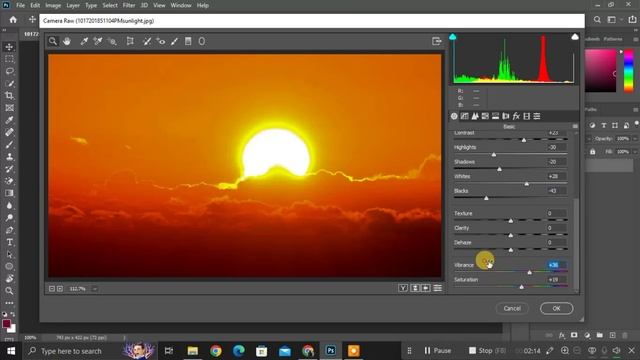Viewport: 640px width, 360px height.
Task: Zoom out preview with the minus button
Action: [52, 289]
